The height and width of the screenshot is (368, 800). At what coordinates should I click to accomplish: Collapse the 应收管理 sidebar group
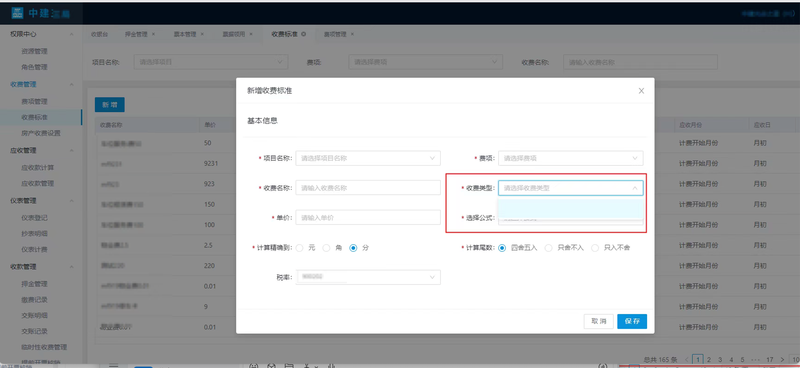tap(71, 151)
